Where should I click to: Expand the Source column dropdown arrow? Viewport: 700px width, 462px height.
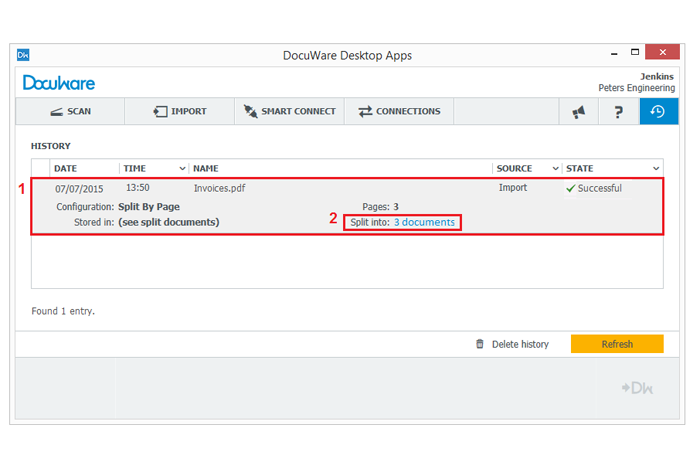point(555,168)
